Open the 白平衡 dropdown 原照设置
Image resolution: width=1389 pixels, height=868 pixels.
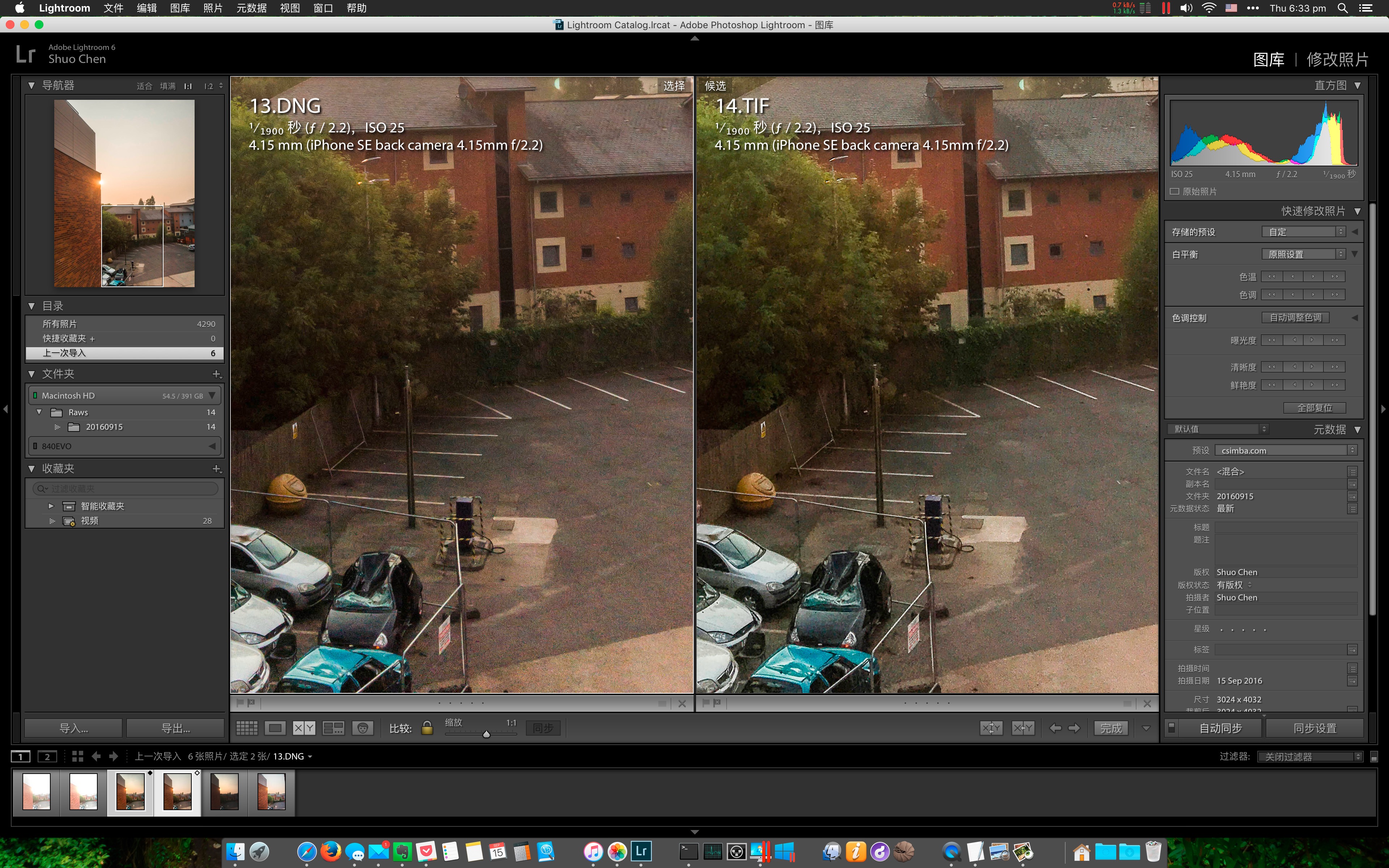(1304, 254)
